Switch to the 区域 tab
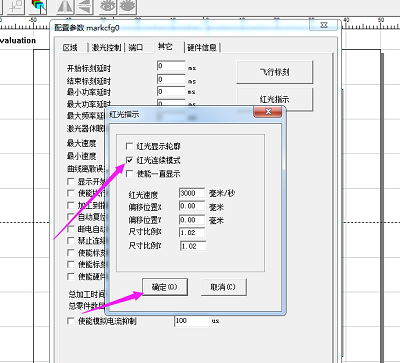The width and height of the screenshot is (400, 363). pos(70,48)
